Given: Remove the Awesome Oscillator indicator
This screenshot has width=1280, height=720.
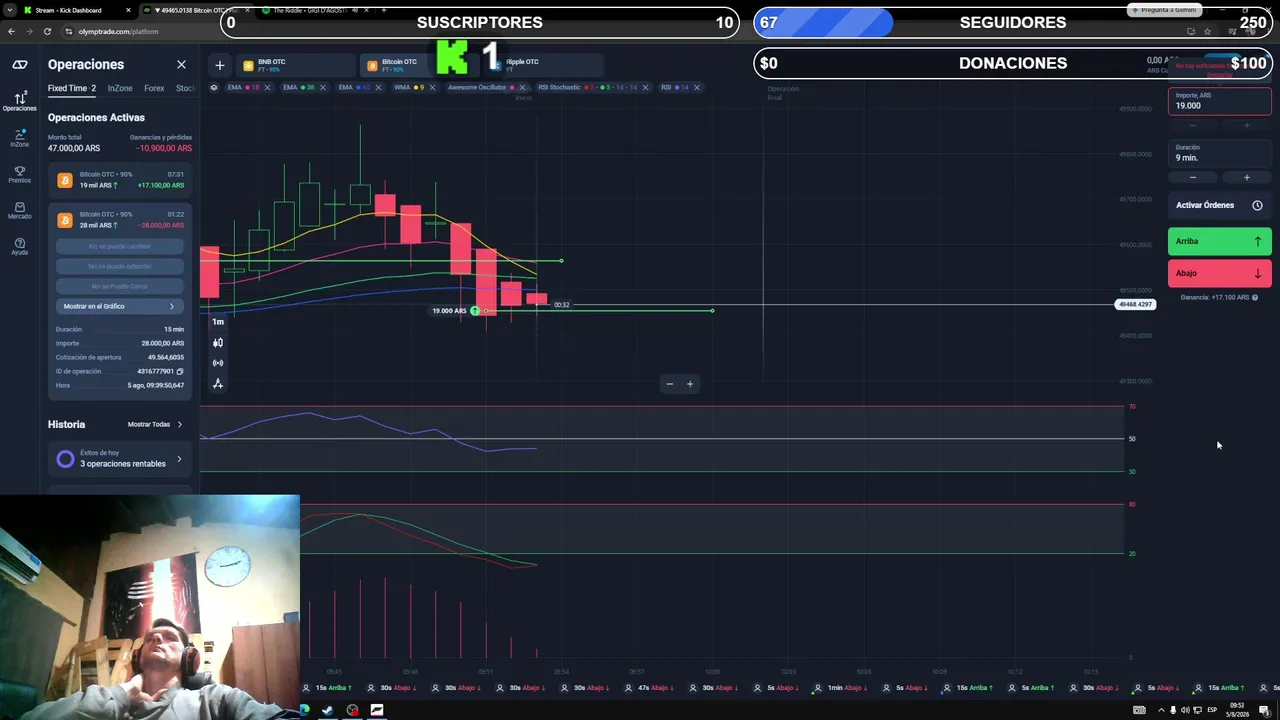Looking at the screenshot, I should click(522, 87).
